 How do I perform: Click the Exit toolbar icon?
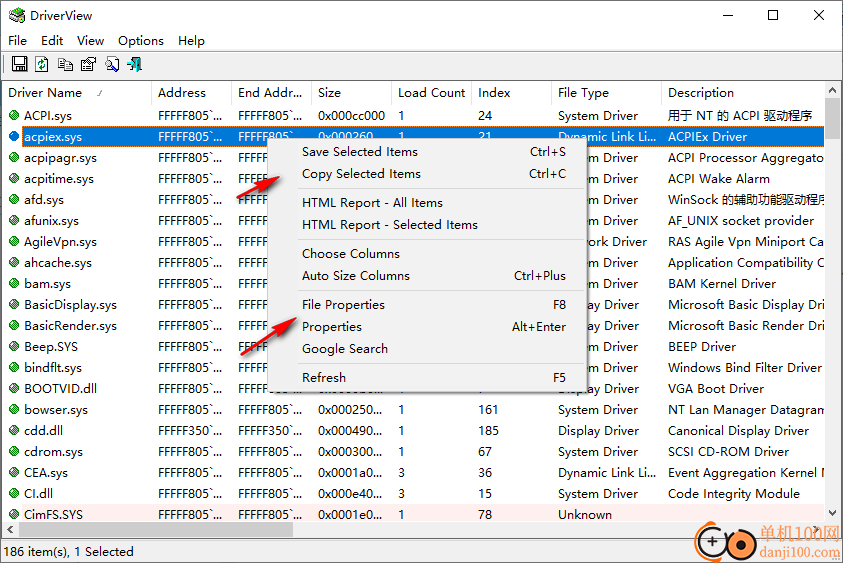tap(134, 65)
